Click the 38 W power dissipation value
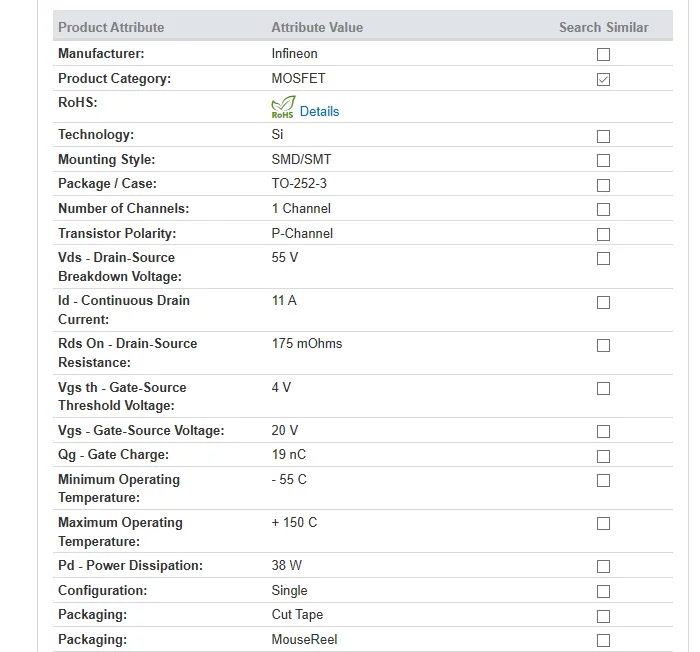Screen dimensions: 700x652 point(287,565)
